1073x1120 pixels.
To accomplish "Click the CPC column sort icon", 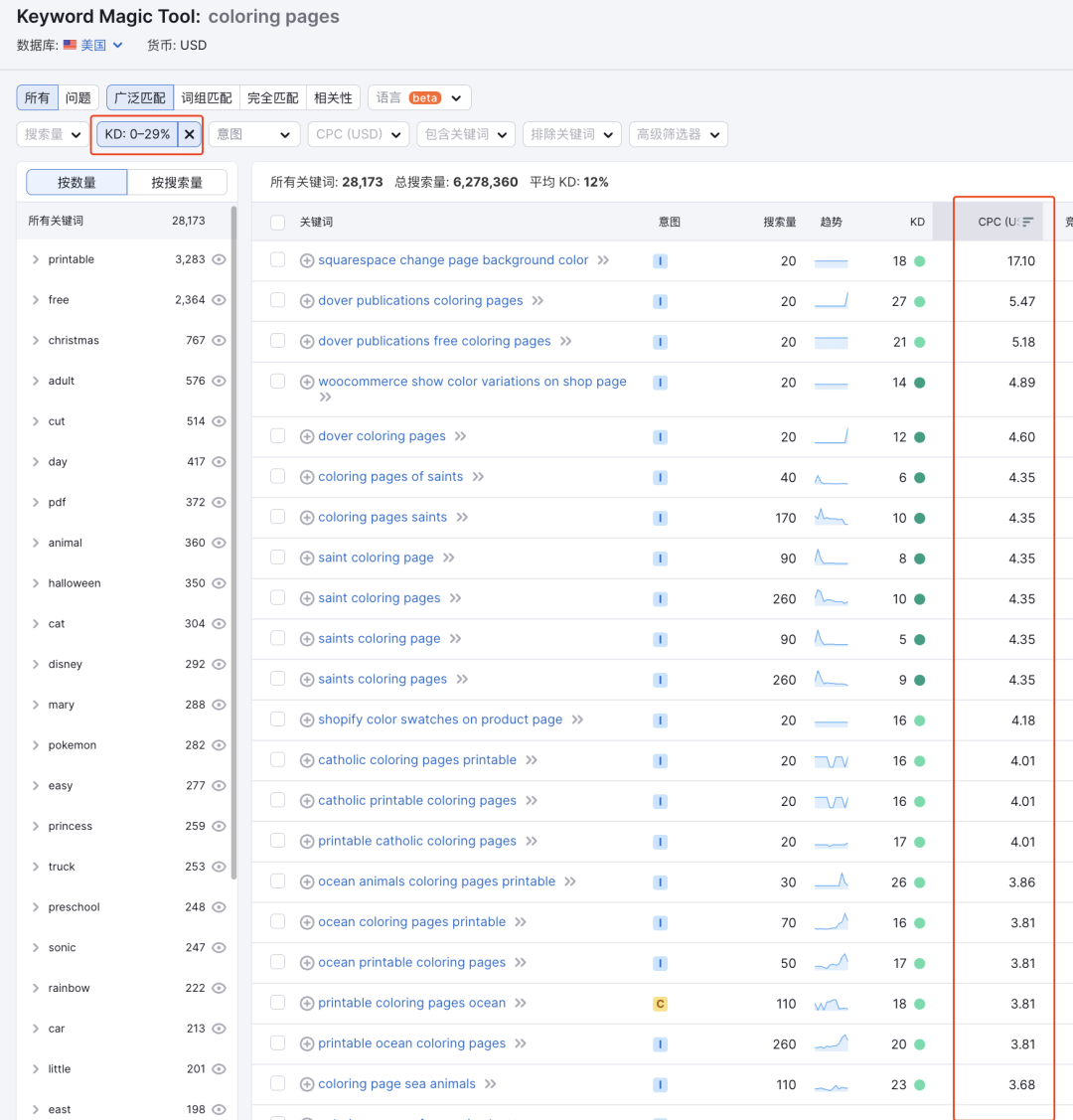I will (1027, 222).
